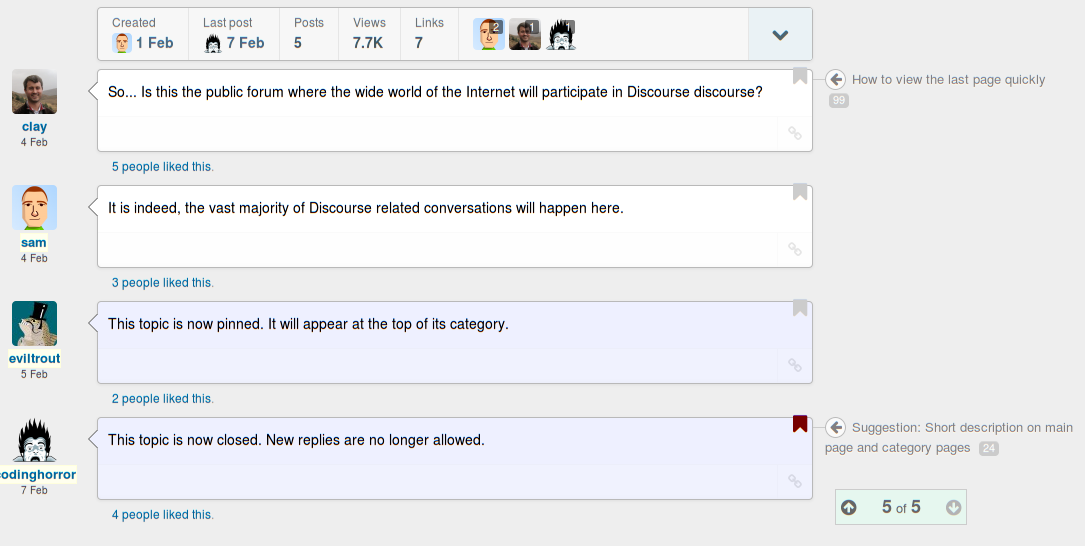Image resolution: width=1085 pixels, height=546 pixels.
Task: Open codinghorror's avatar profile picture
Action: (x=35, y=439)
